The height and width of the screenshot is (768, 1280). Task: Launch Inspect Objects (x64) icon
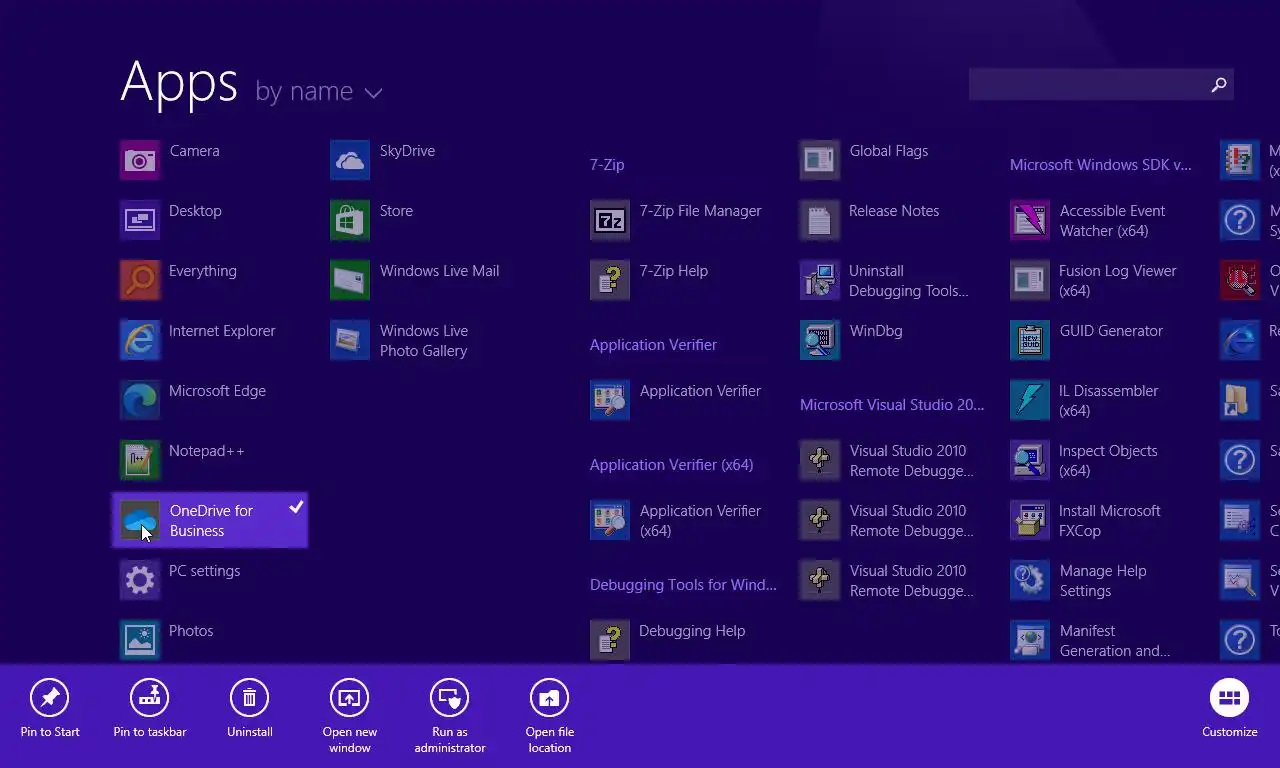tap(1030, 460)
